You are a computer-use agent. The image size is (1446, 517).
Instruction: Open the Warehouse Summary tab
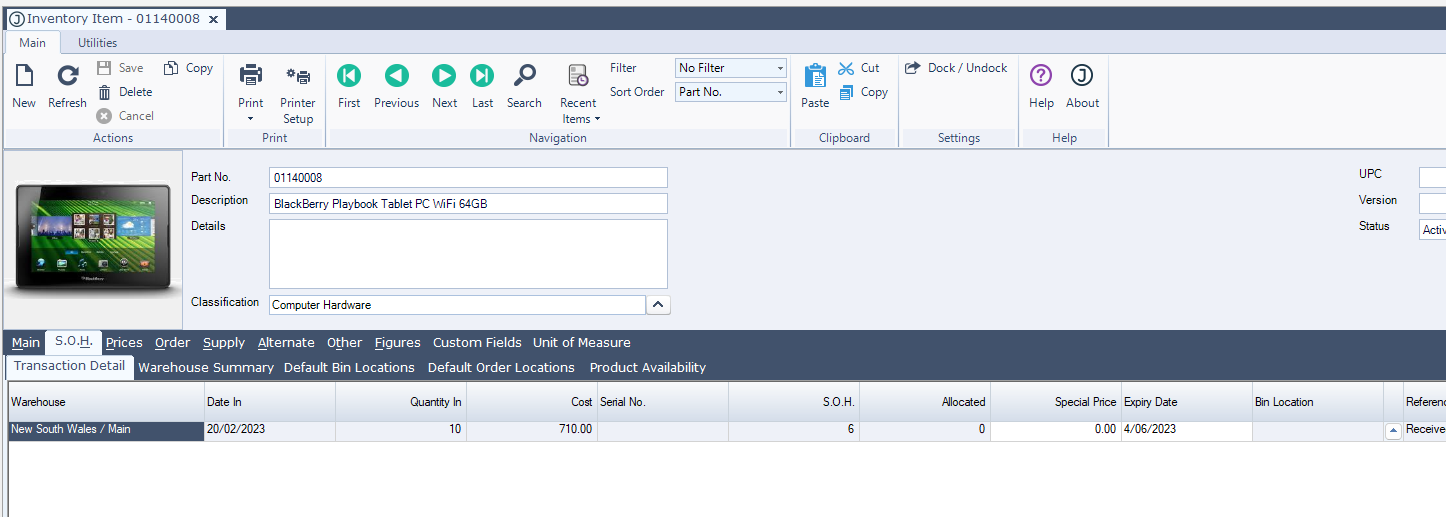pos(206,368)
